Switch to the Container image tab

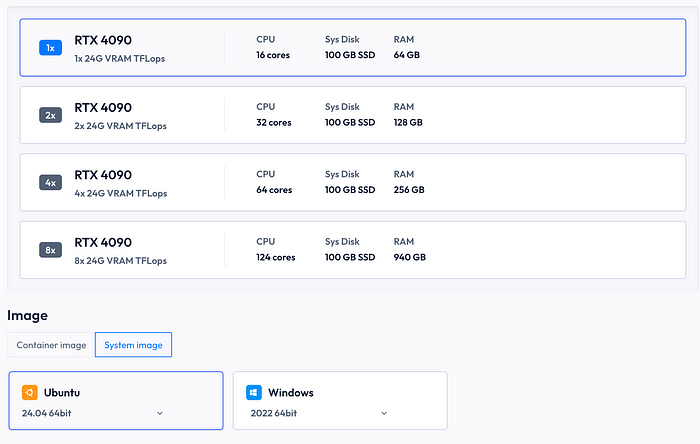click(x=51, y=345)
